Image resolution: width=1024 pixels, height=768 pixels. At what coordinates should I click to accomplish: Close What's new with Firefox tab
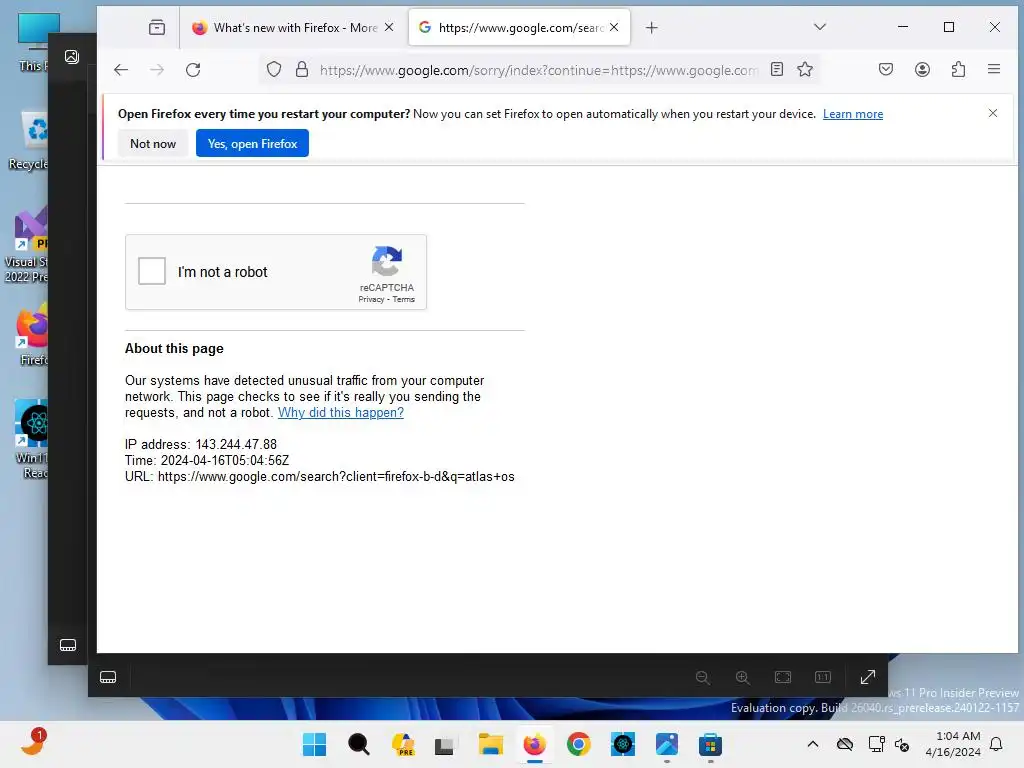pos(389,27)
